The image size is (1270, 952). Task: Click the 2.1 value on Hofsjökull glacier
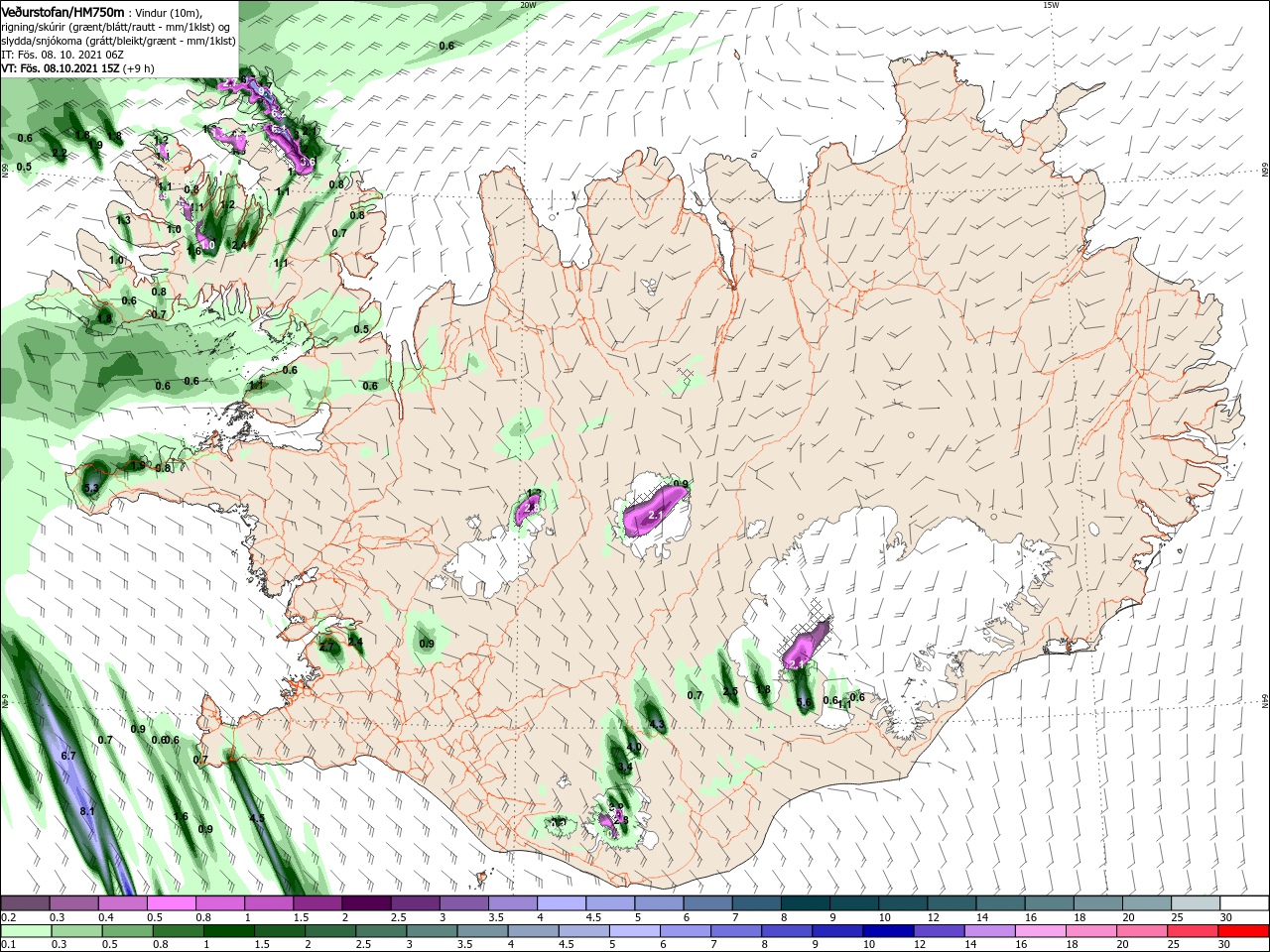tap(655, 517)
